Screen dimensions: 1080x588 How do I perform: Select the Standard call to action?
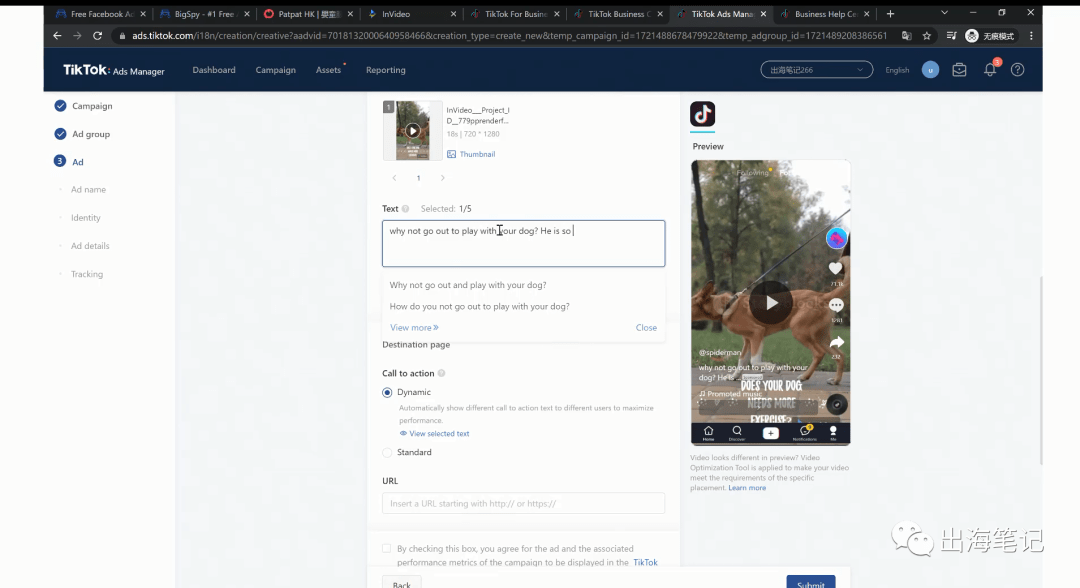pyautogui.click(x=387, y=452)
